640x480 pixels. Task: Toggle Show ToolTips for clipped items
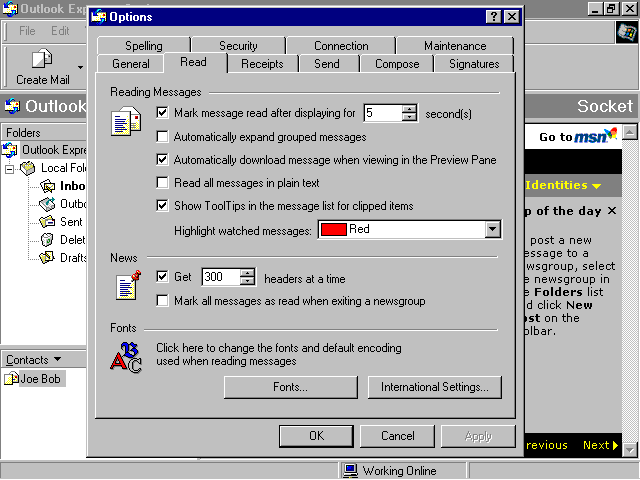click(162, 205)
